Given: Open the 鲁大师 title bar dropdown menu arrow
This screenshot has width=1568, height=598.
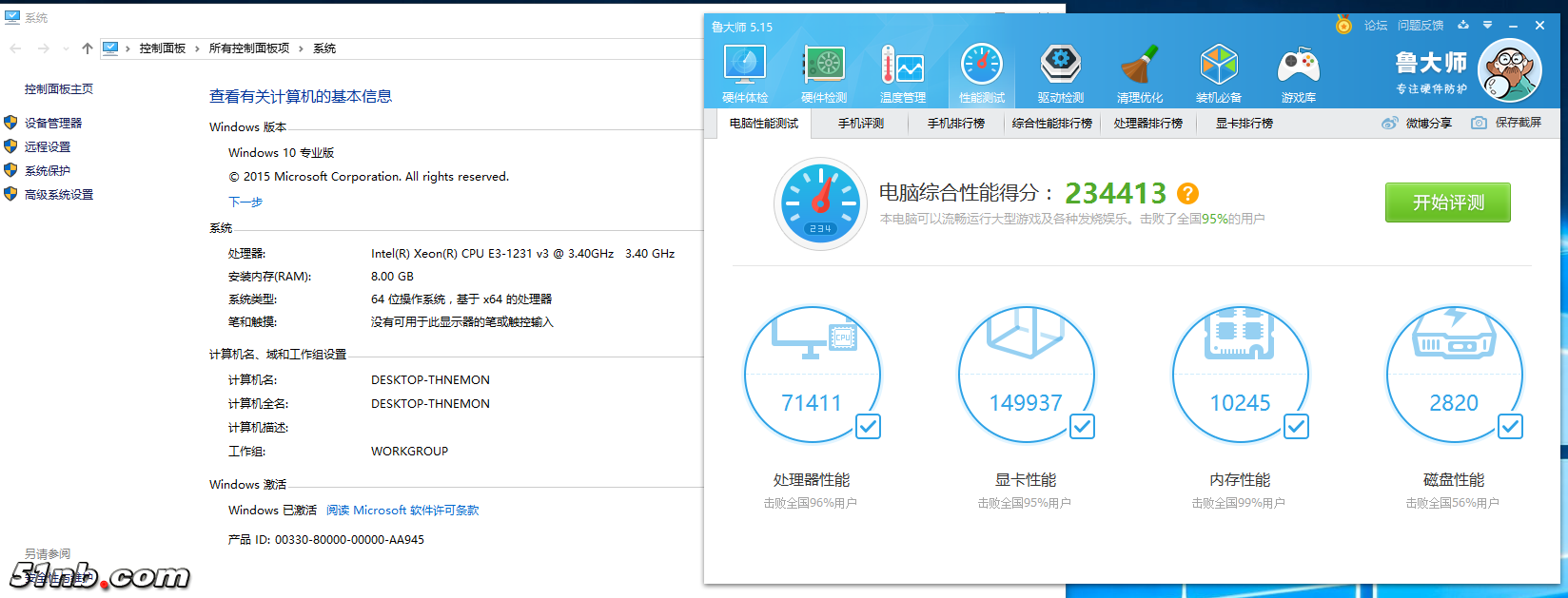Looking at the screenshot, I should (1487, 26).
